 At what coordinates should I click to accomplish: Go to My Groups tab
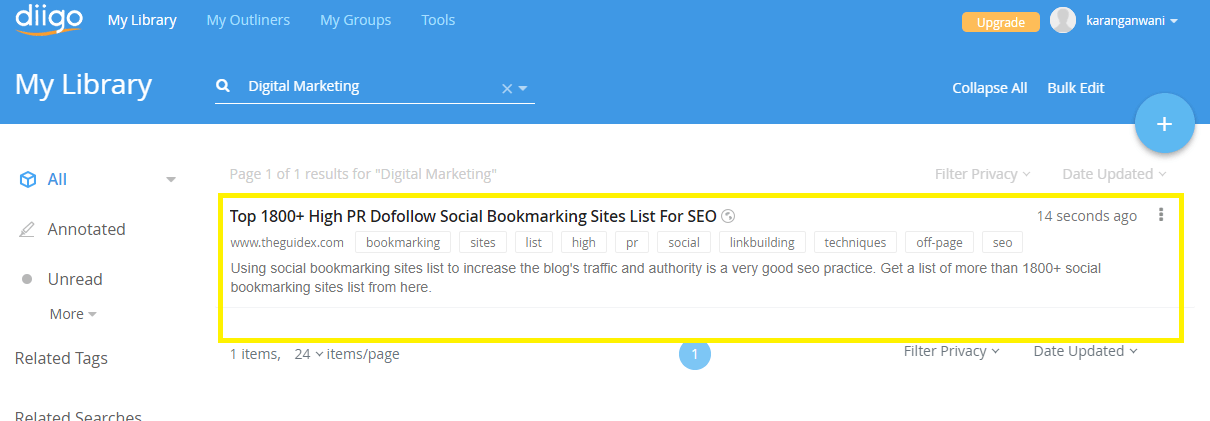point(355,20)
